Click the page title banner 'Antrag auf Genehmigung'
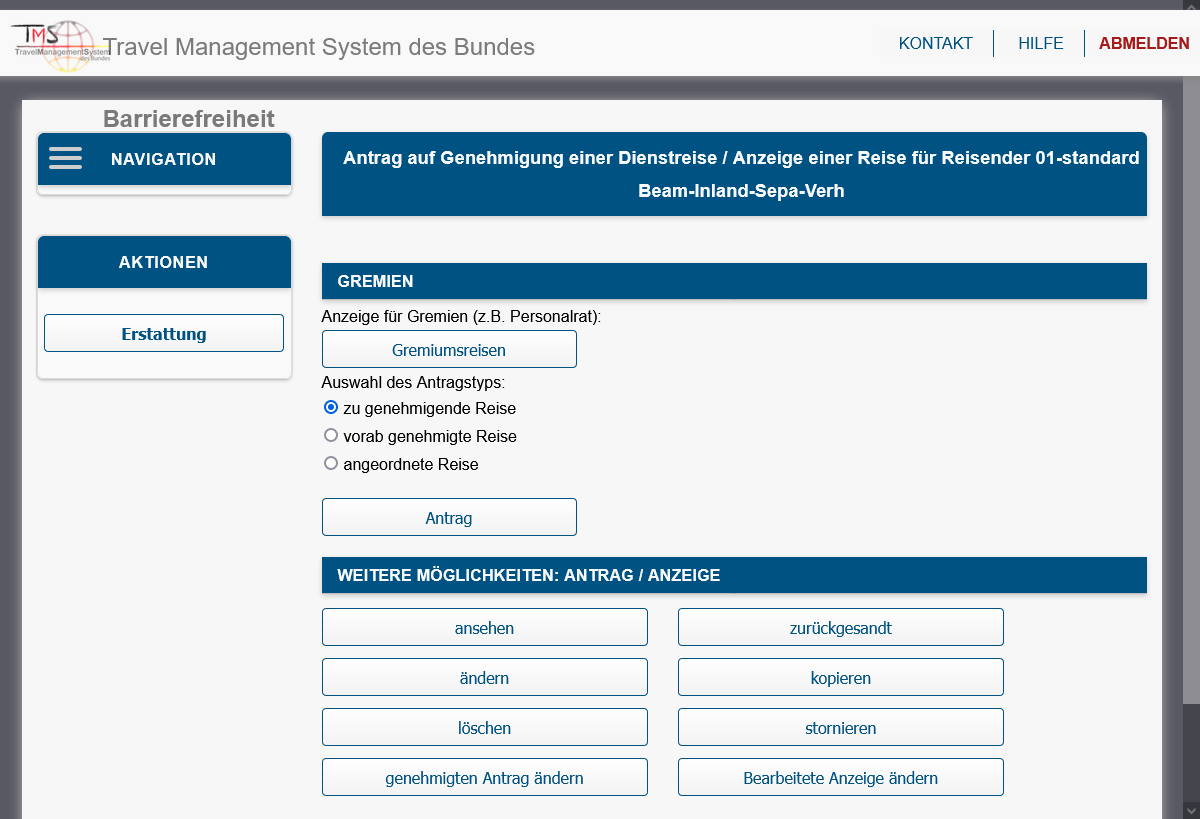This screenshot has width=1200, height=819. click(x=734, y=174)
